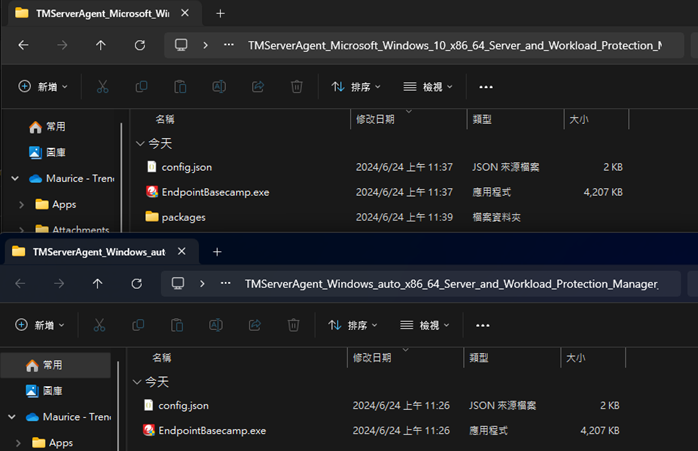This screenshot has height=451, width=698.
Task: Open the 檢視 view dropdown in the TMServerAgent_Windows_auto window
Action: pos(424,325)
